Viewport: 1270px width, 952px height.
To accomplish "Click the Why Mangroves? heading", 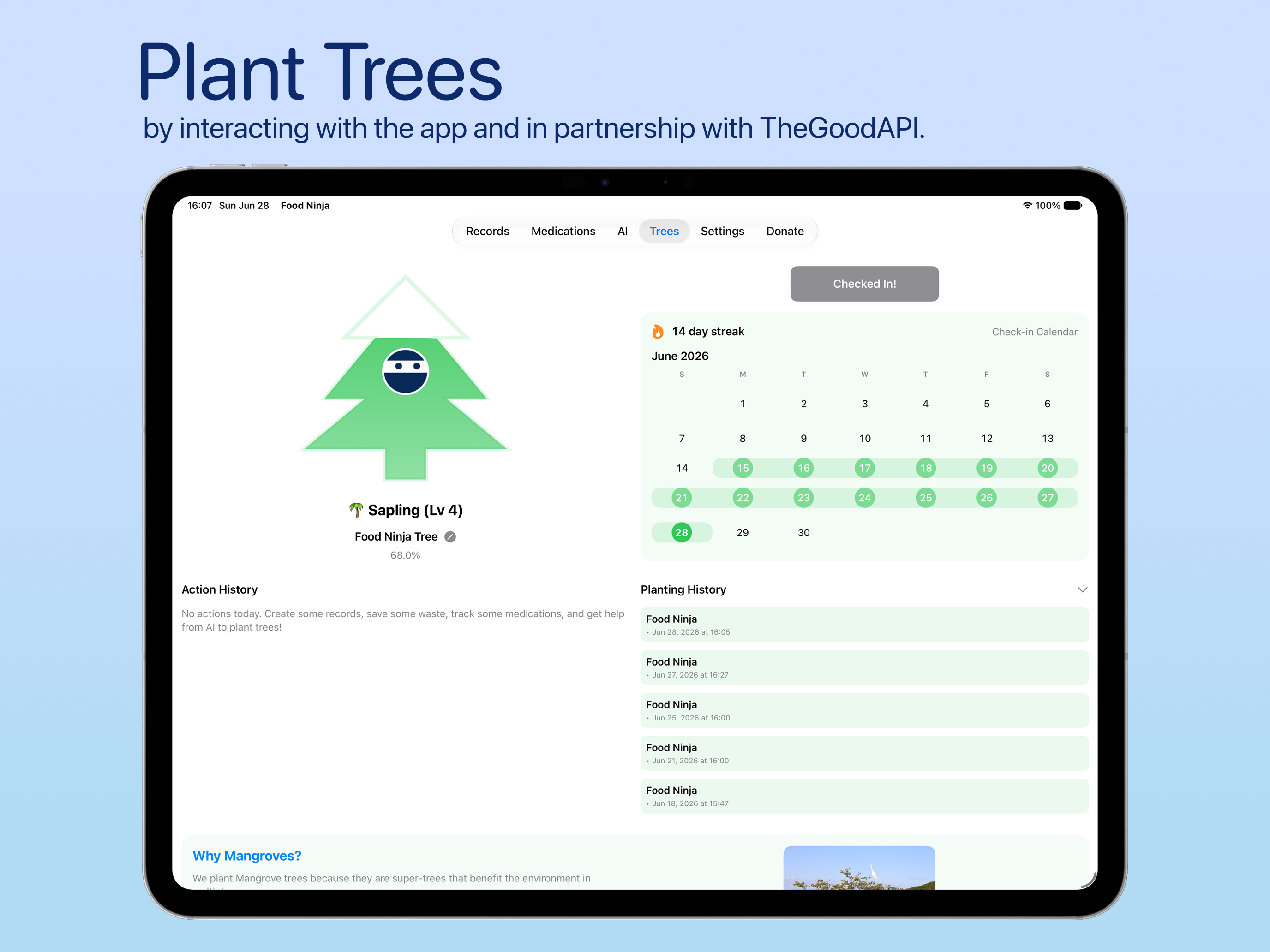I will point(247,856).
